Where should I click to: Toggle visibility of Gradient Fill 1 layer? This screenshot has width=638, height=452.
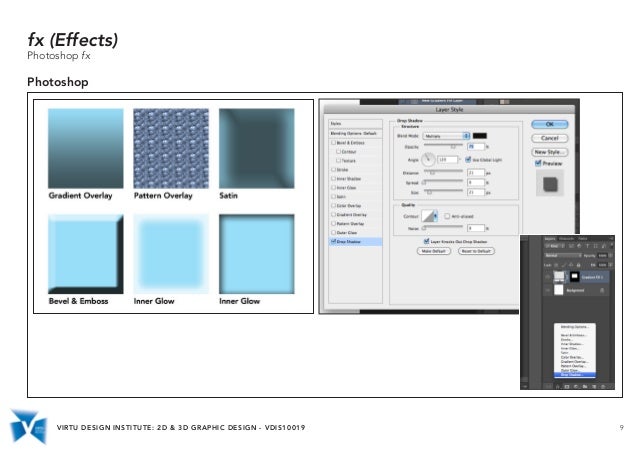548,277
